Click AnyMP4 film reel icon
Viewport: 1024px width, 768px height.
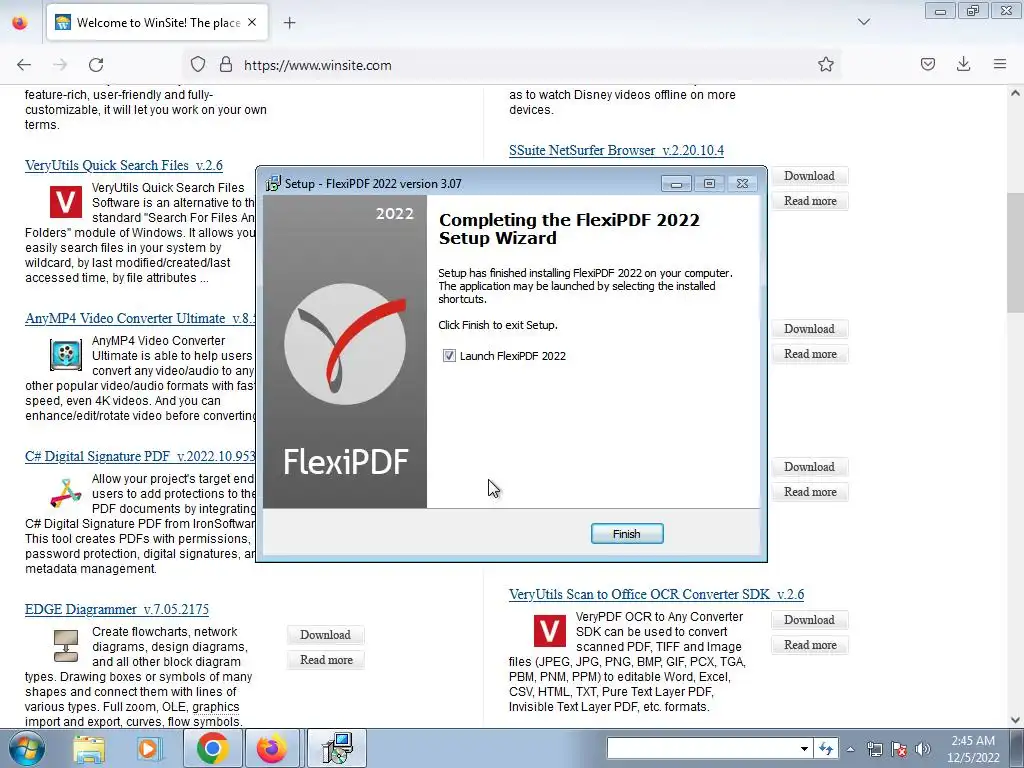66,355
